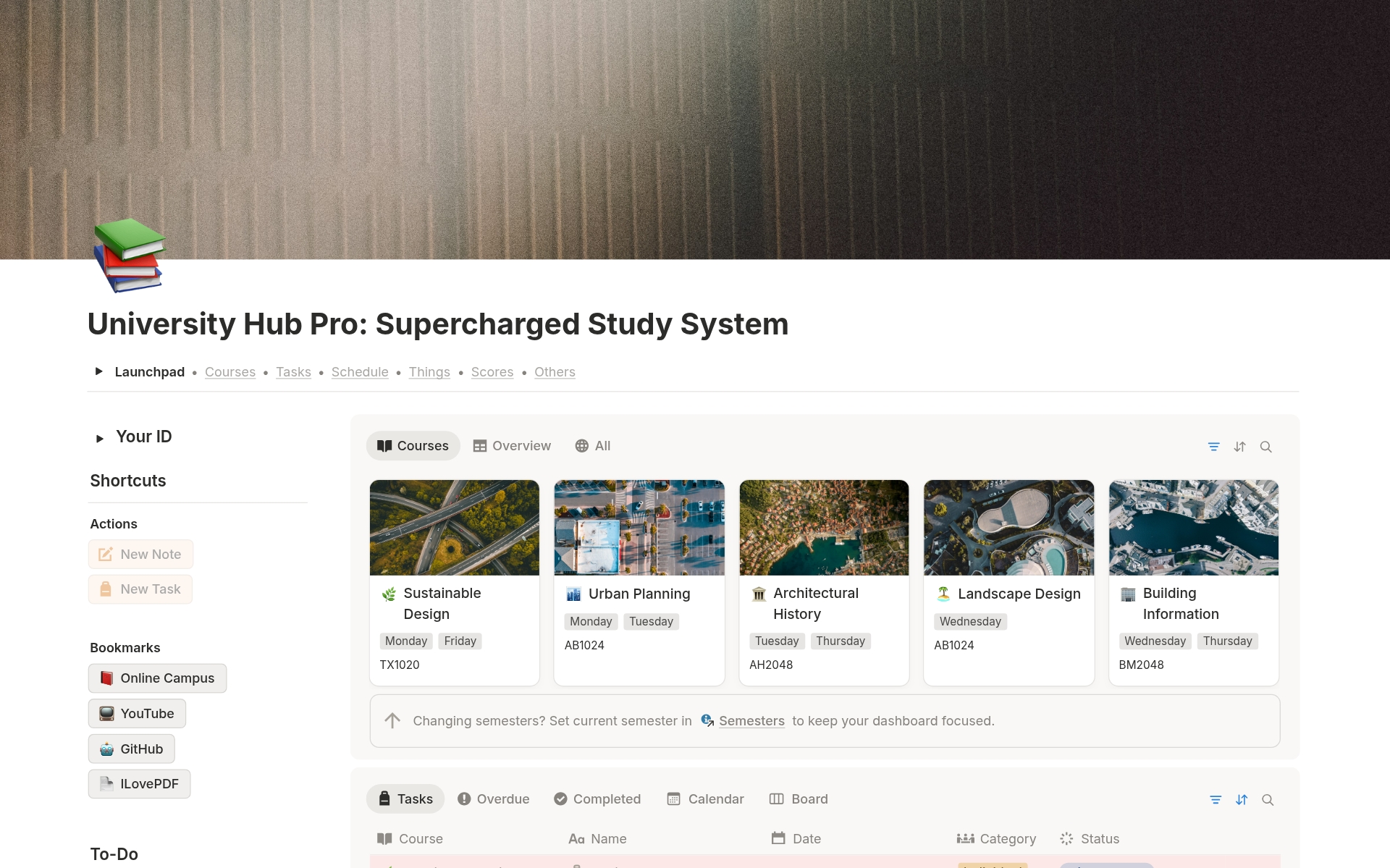The width and height of the screenshot is (1390, 868).
Task: Click the filter icon in Tasks panel
Action: pos(1216,800)
